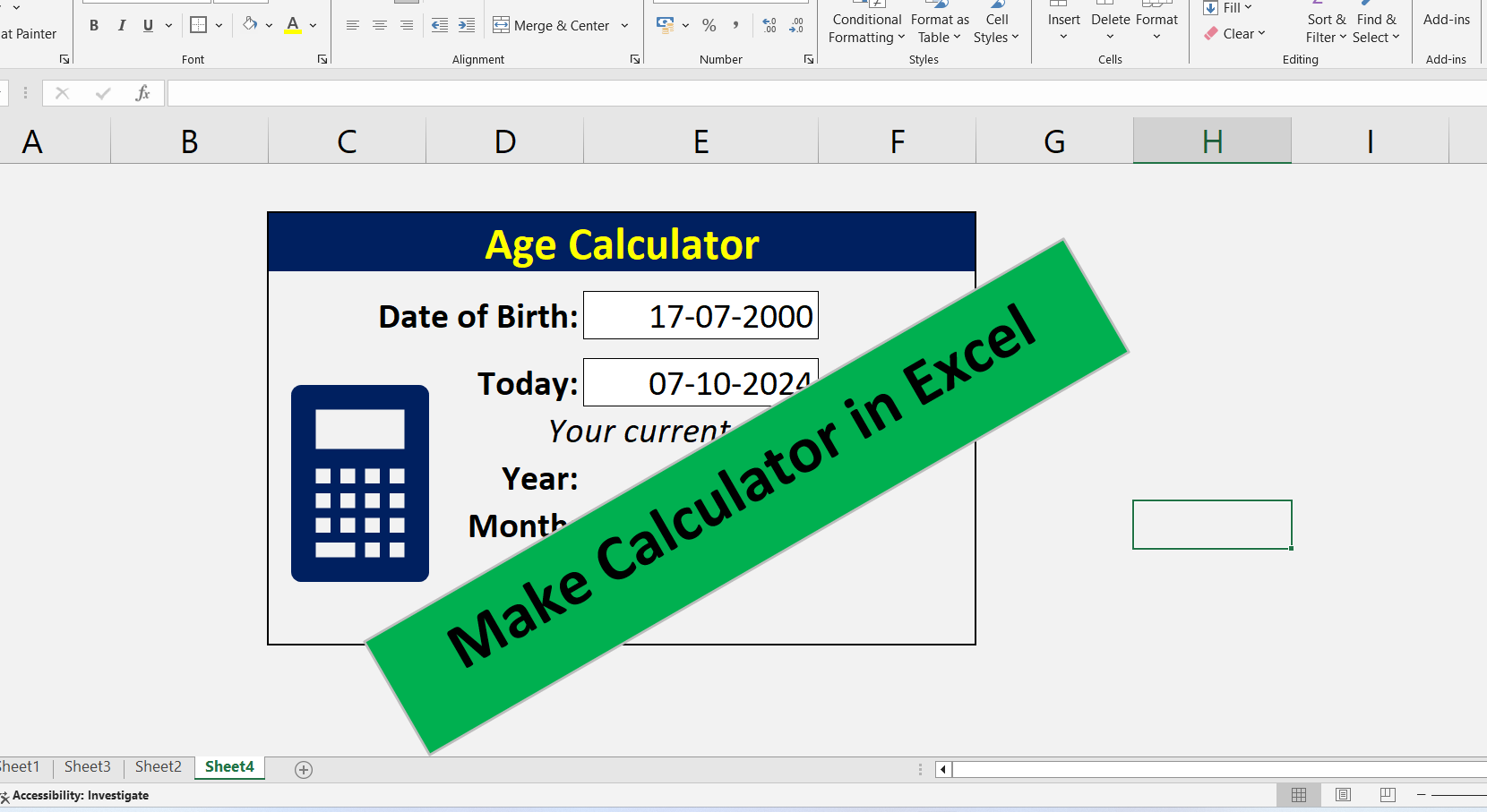The height and width of the screenshot is (812, 1487).
Task: Open Accessibility: Investigate in status bar
Action: point(75,796)
